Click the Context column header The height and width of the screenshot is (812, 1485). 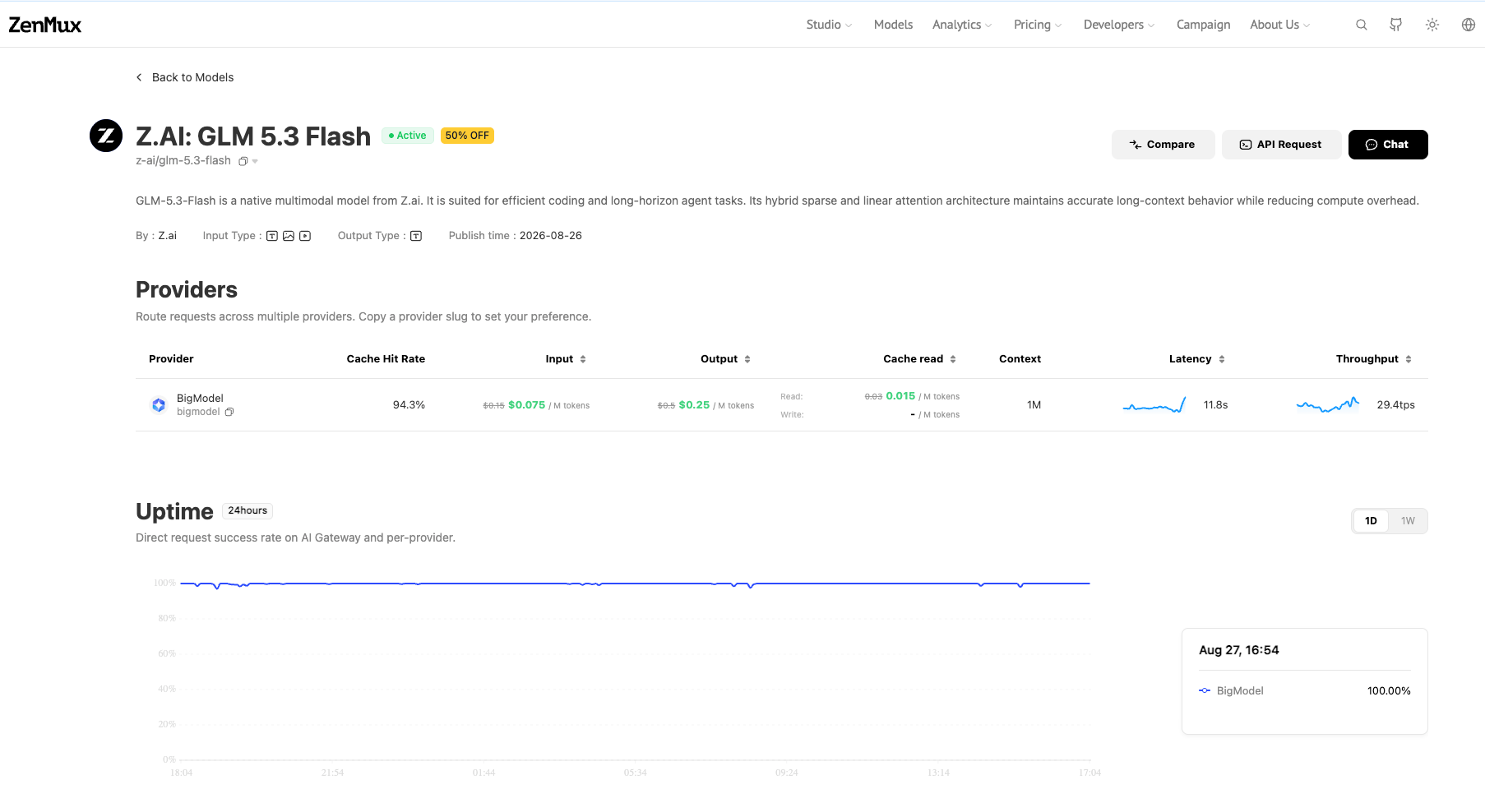[x=1020, y=359]
